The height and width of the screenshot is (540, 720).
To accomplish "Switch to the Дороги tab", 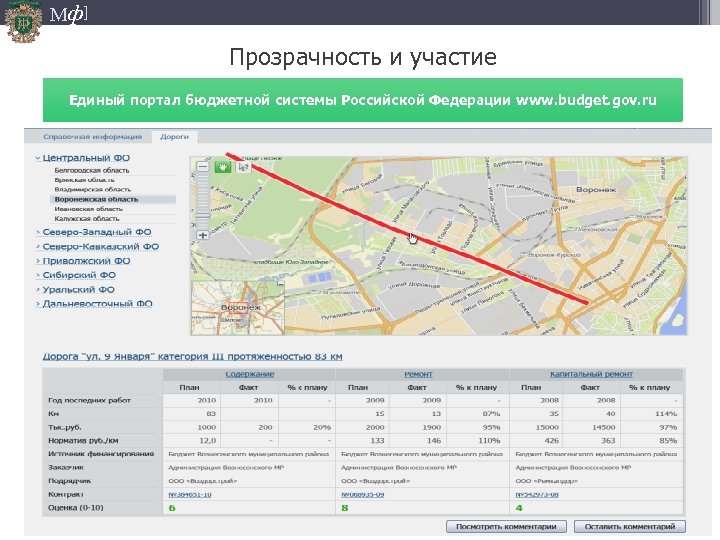I will (174, 136).
